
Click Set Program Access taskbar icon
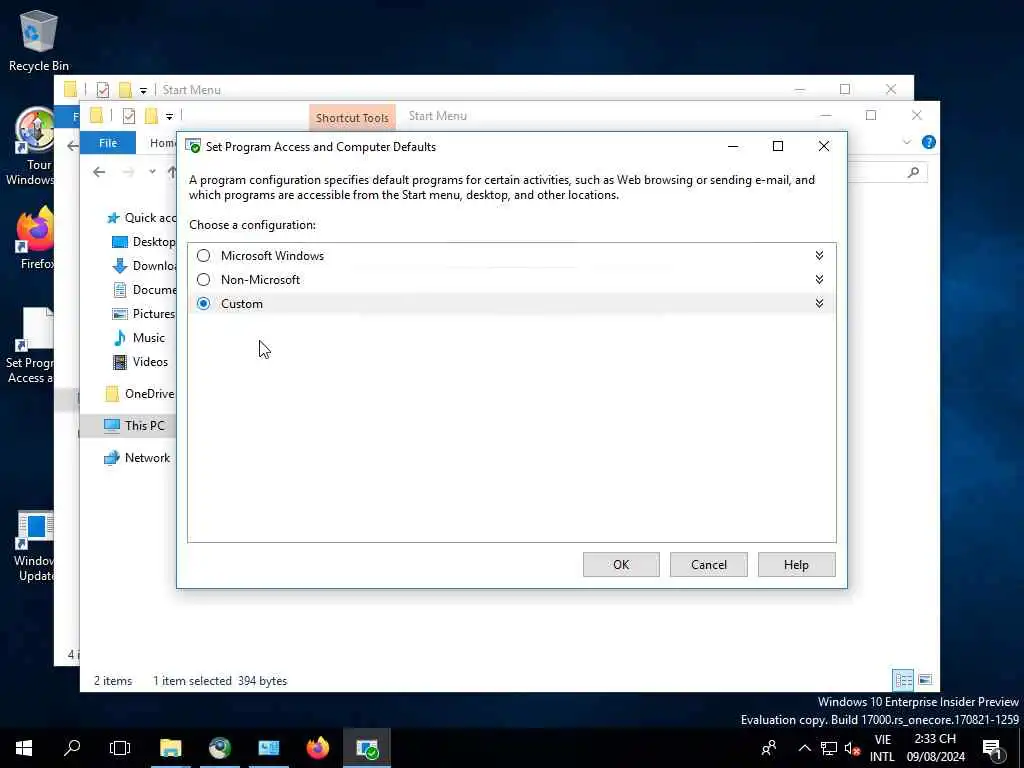[367, 748]
